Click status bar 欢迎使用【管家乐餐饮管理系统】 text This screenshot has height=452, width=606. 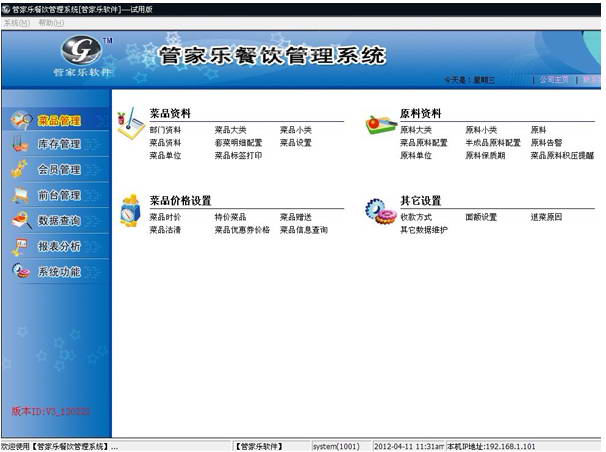click(60, 447)
